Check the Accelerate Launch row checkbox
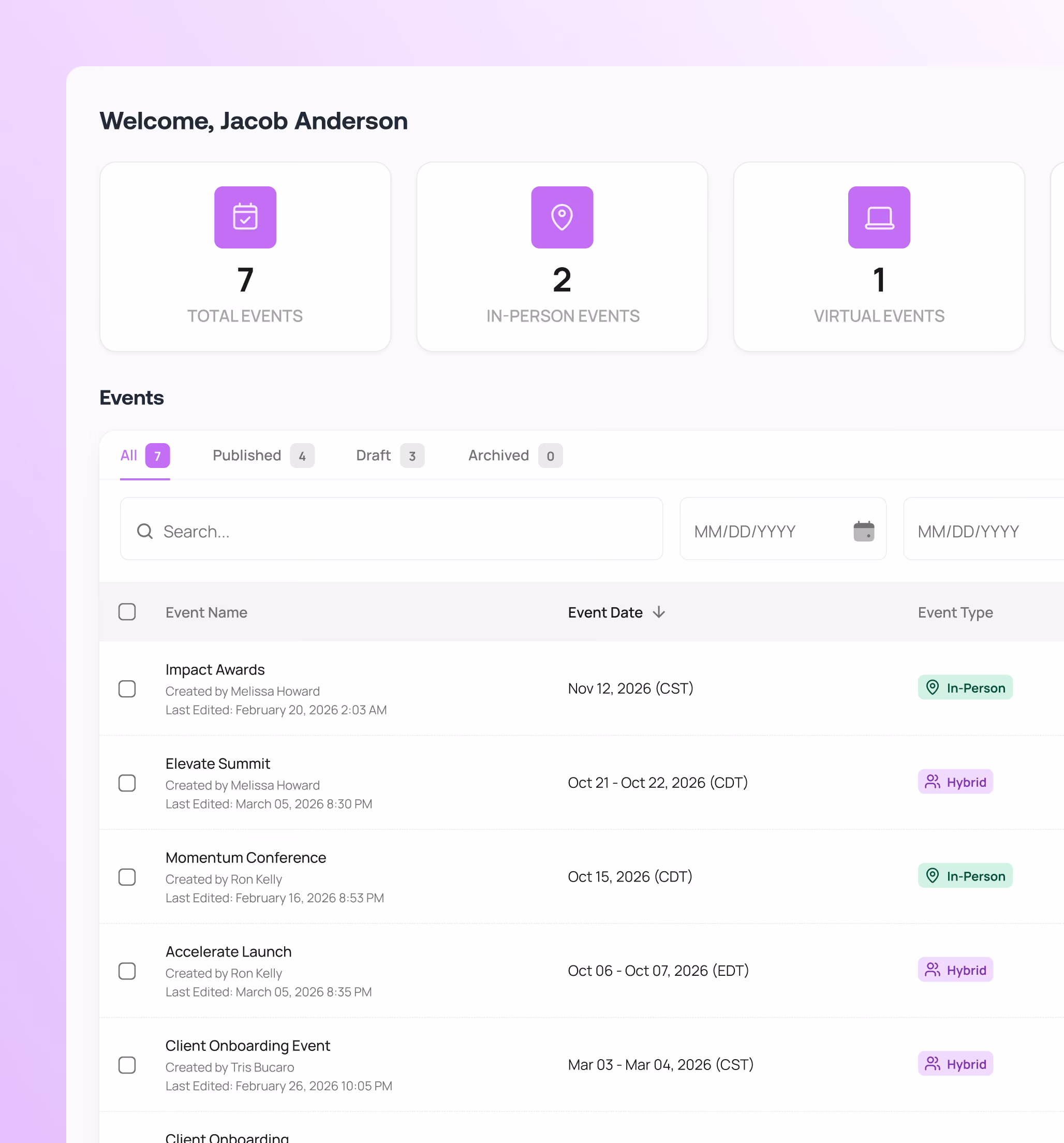This screenshot has width=1064, height=1143. pyautogui.click(x=127, y=971)
